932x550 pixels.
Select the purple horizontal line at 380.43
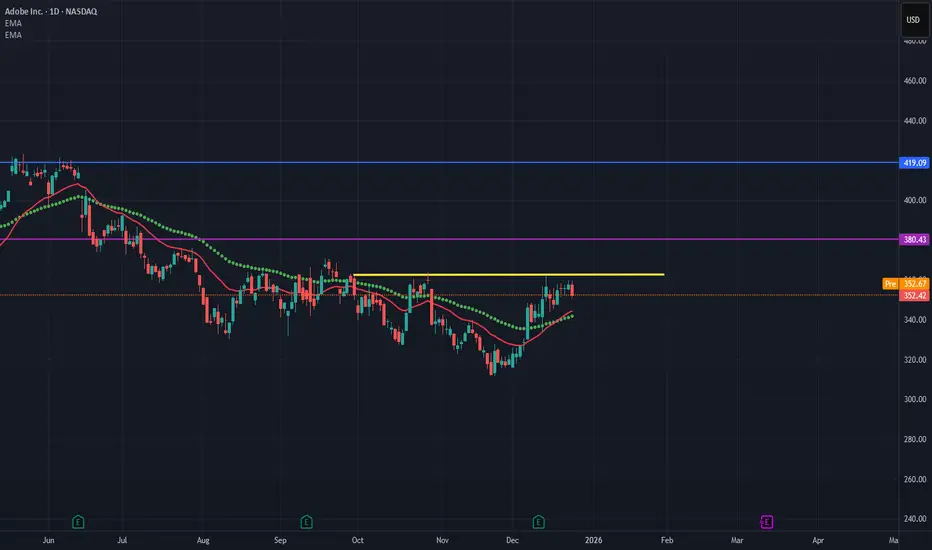[x=449, y=239]
